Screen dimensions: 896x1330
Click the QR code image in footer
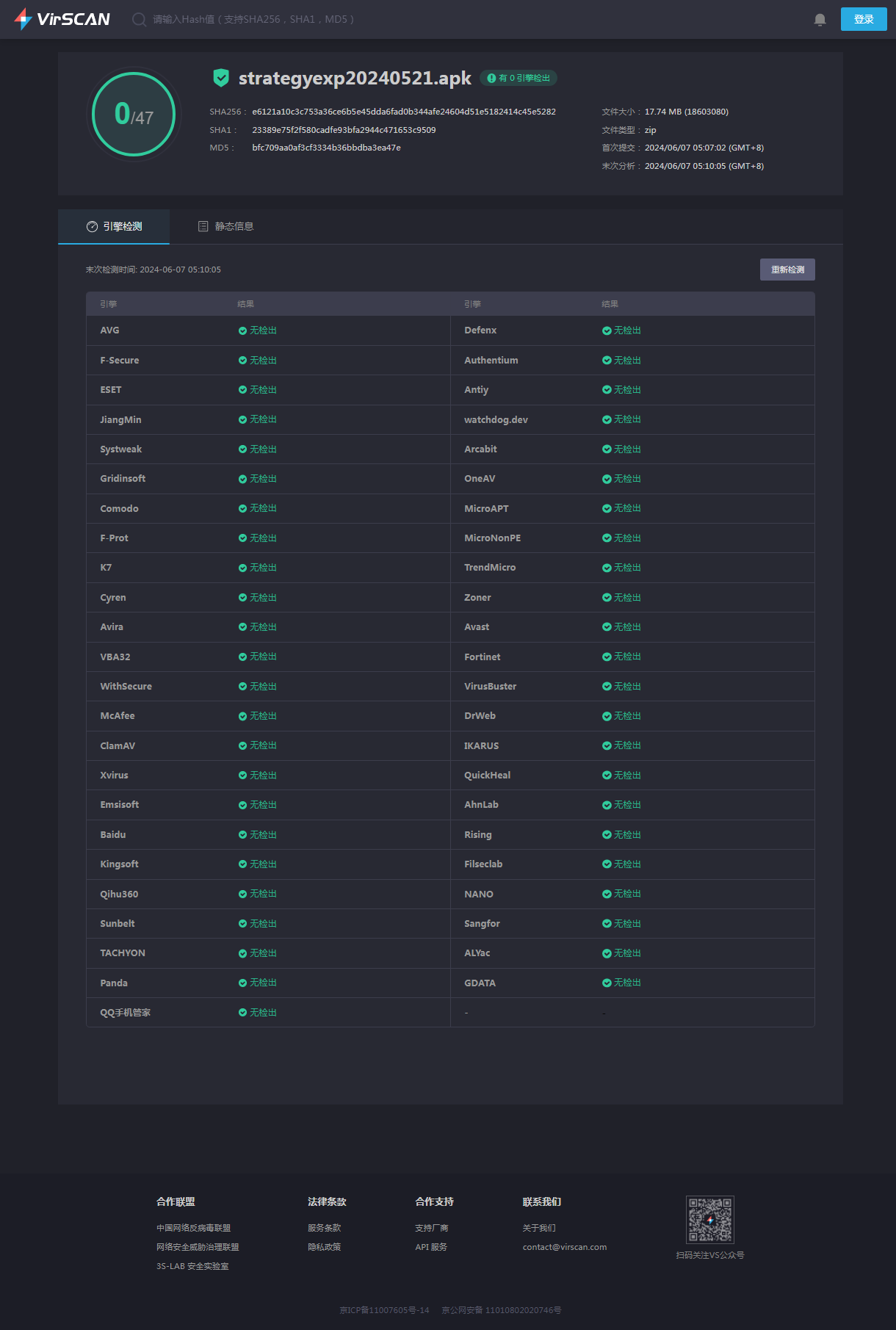(x=710, y=1219)
